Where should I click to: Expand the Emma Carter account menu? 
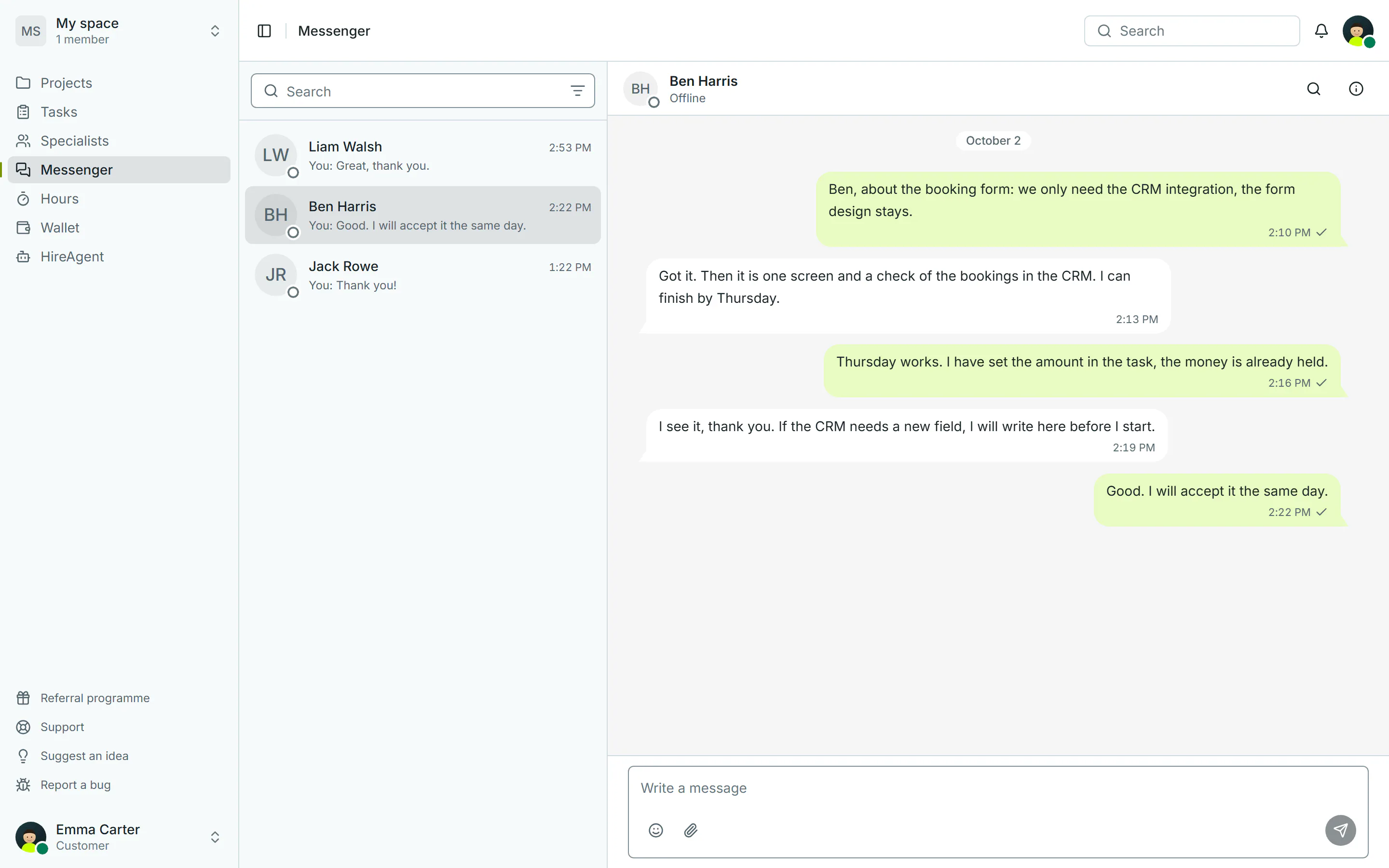215,837
